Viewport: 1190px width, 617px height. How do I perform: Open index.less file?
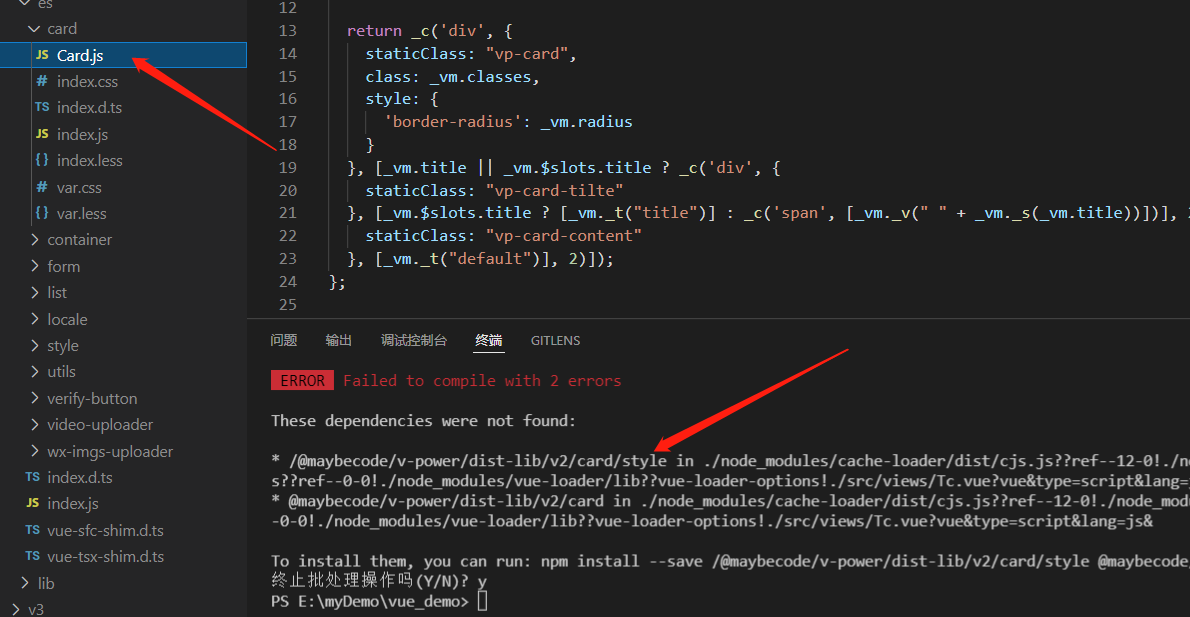(90, 161)
